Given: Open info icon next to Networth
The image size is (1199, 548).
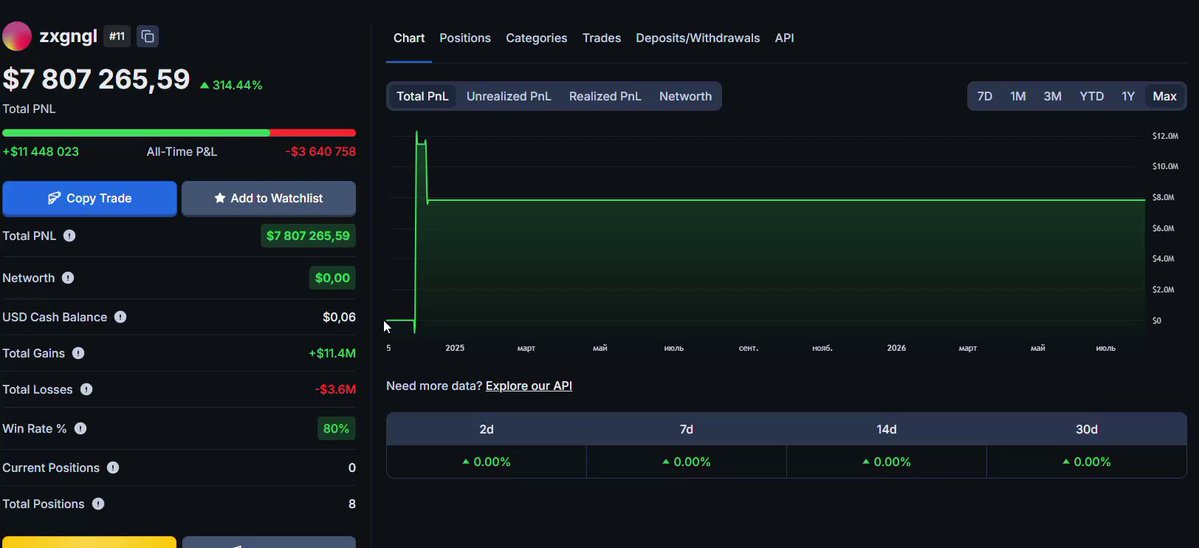Looking at the screenshot, I should [68, 278].
